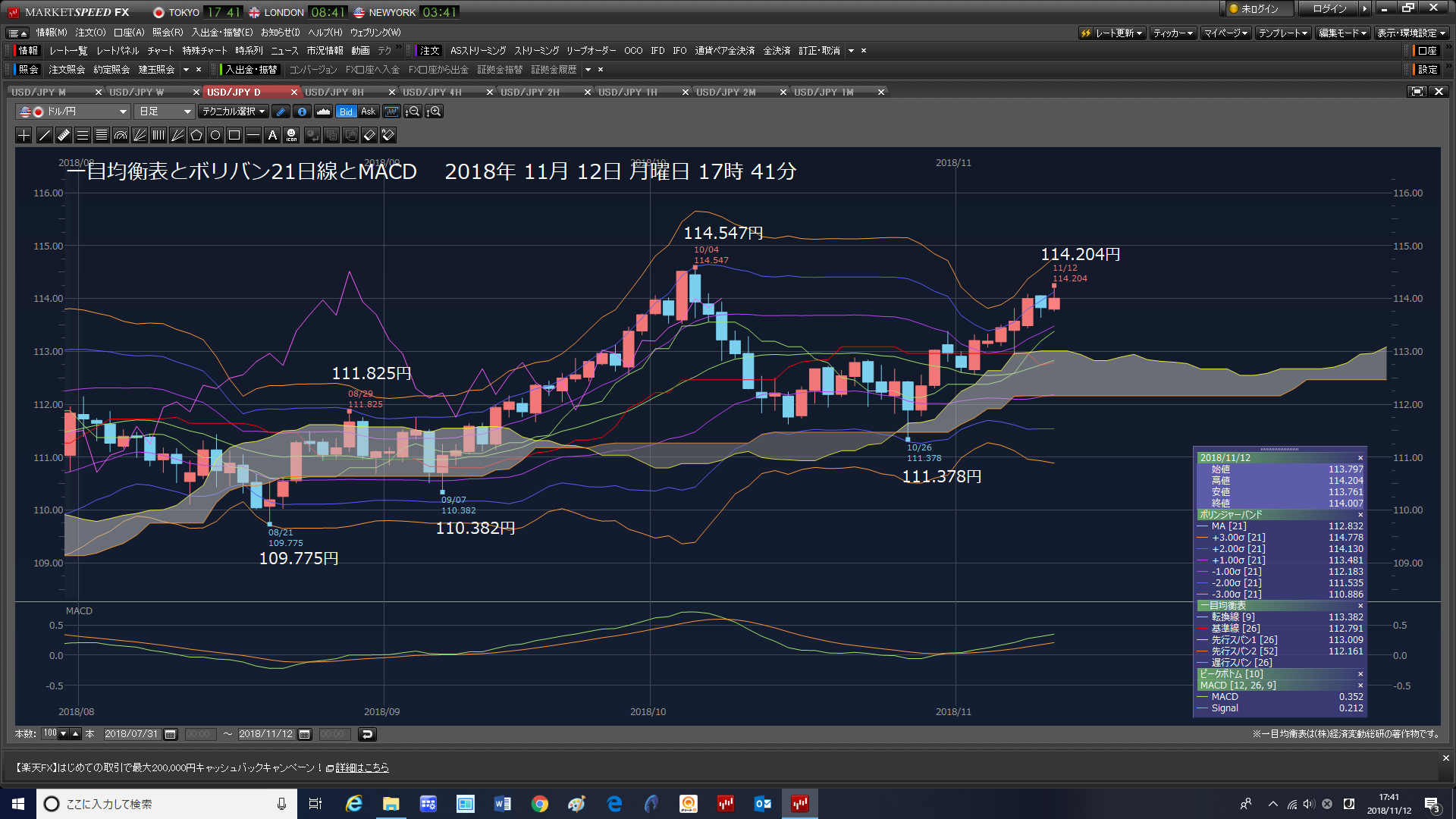Select the text annotation tool A
The height and width of the screenshot is (819, 1456).
[272, 135]
